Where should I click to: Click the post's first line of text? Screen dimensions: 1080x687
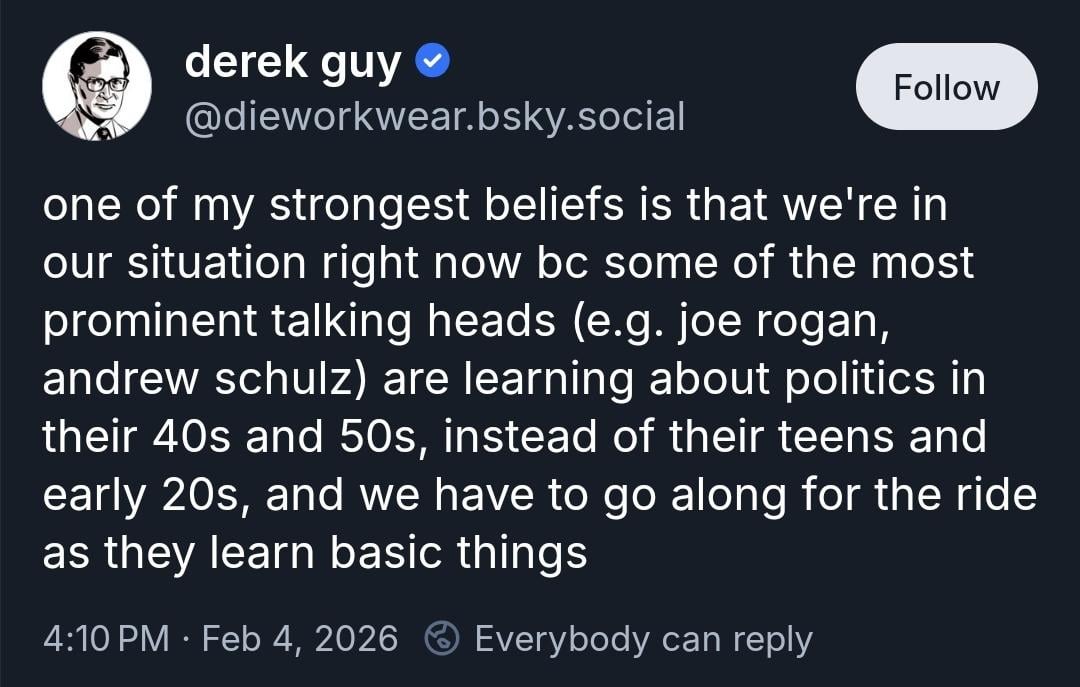point(494,205)
